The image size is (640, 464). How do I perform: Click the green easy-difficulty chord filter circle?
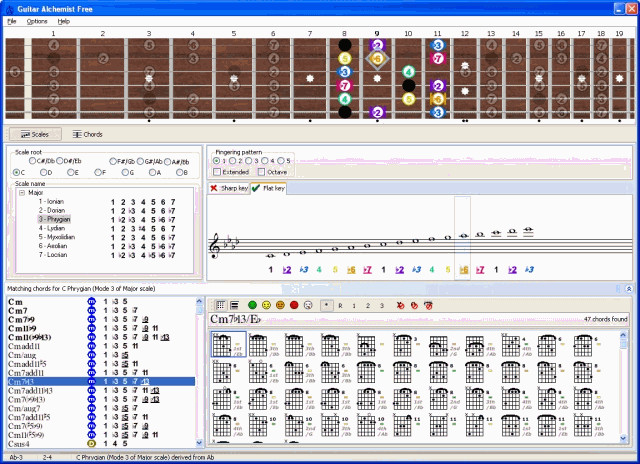253,304
